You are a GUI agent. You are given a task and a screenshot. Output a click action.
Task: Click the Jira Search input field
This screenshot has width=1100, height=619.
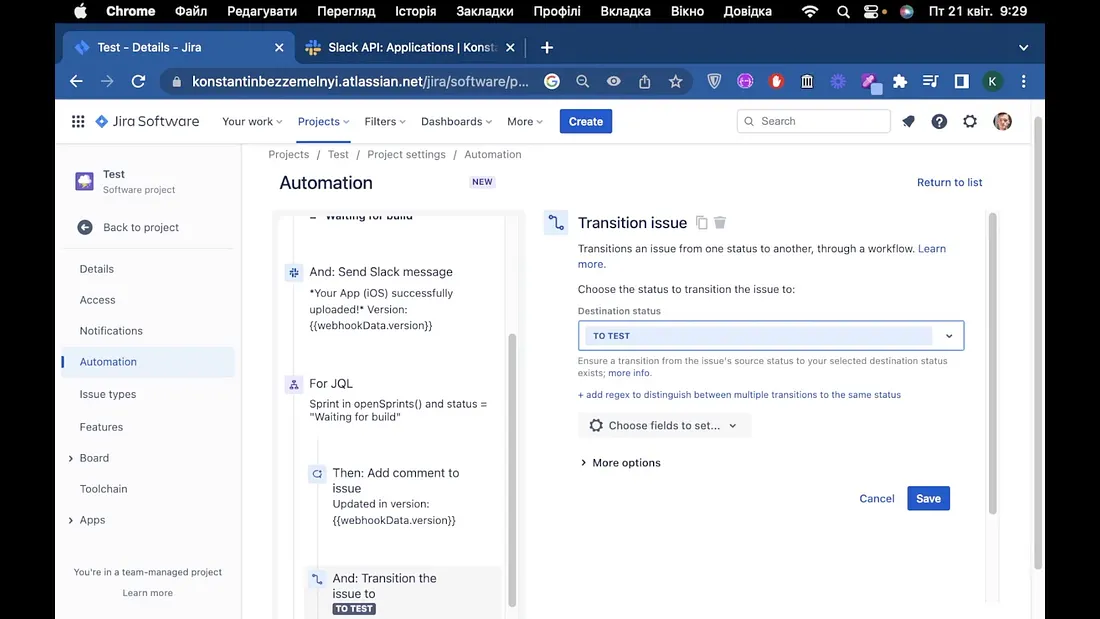(814, 121)
